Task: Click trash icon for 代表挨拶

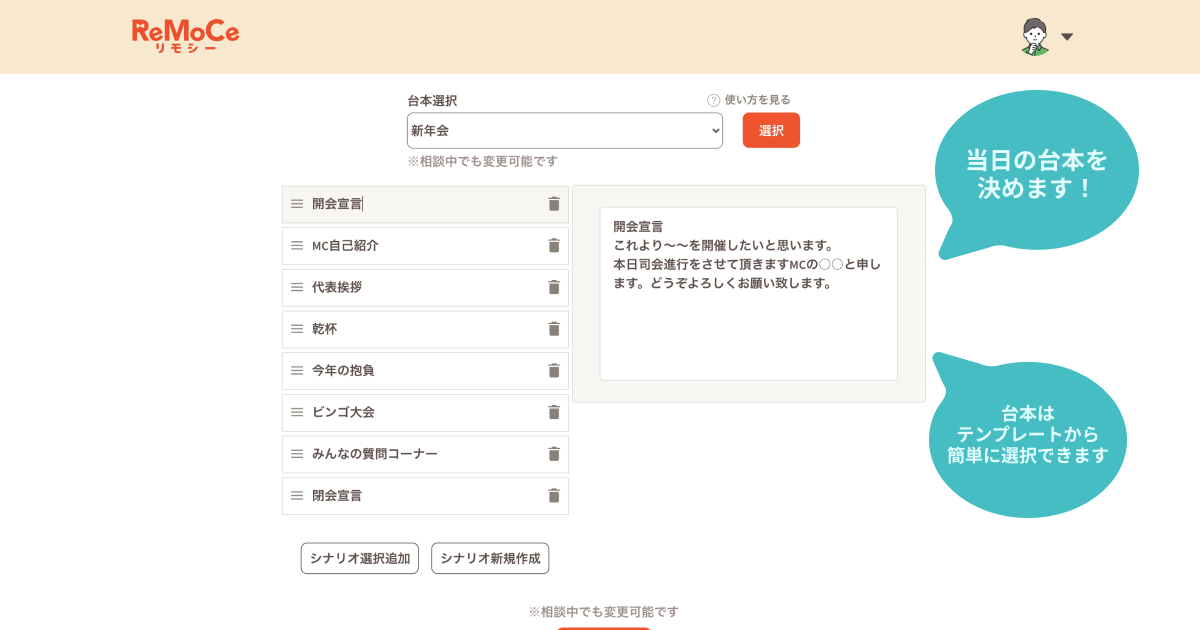Action: coord(554,287)
